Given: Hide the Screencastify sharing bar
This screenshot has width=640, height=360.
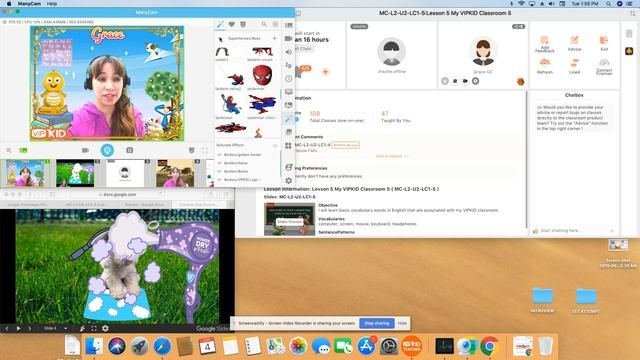Looking at the screenshot, I should pos(402,323).
